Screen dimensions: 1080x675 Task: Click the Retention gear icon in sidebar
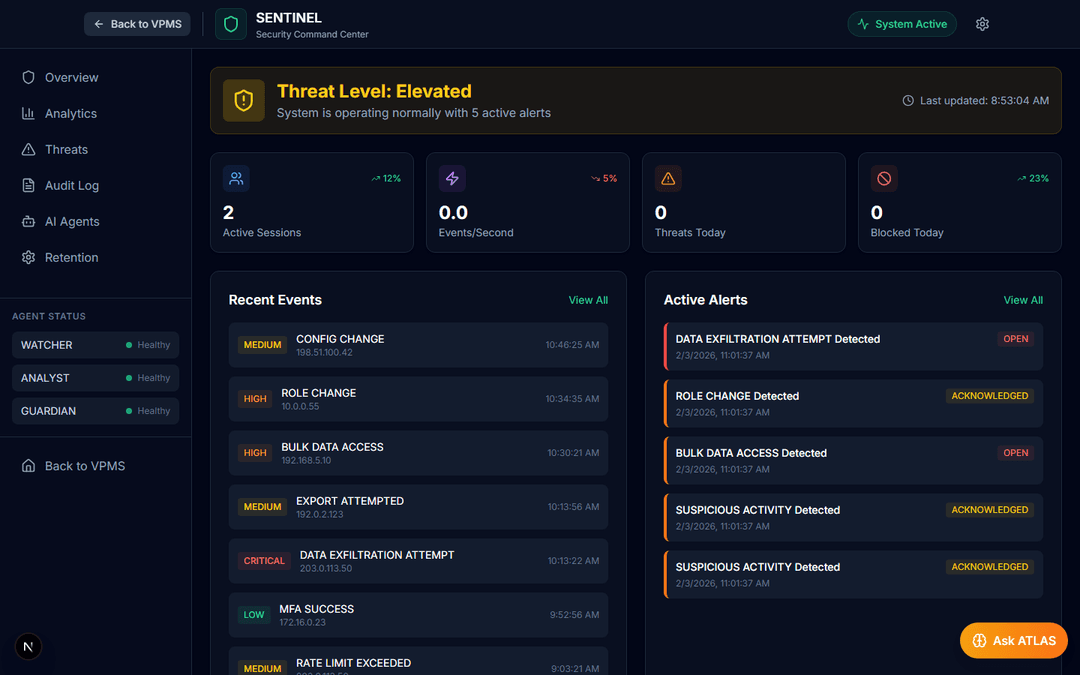[x=29, y=257]
